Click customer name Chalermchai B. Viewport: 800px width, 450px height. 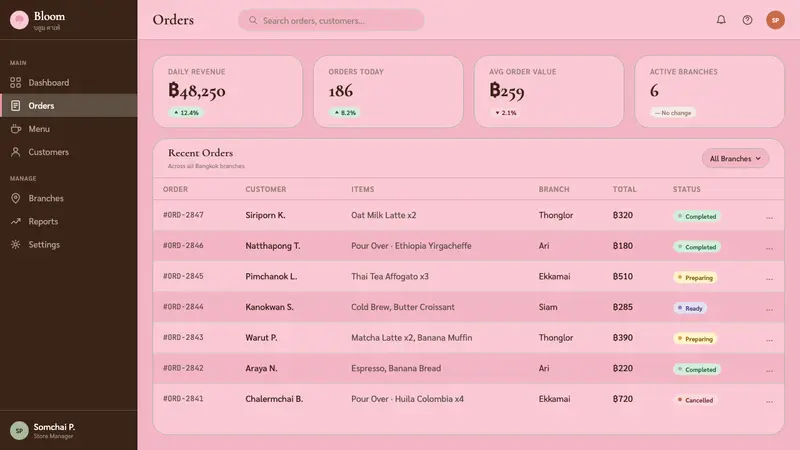click(274, 399)
